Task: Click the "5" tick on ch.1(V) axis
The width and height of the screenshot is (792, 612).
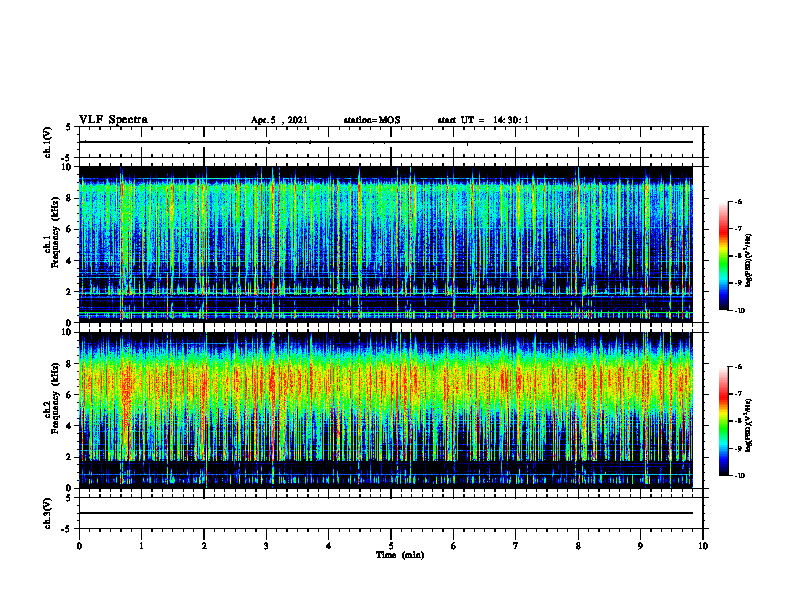Action: click(x=69, y=127)
